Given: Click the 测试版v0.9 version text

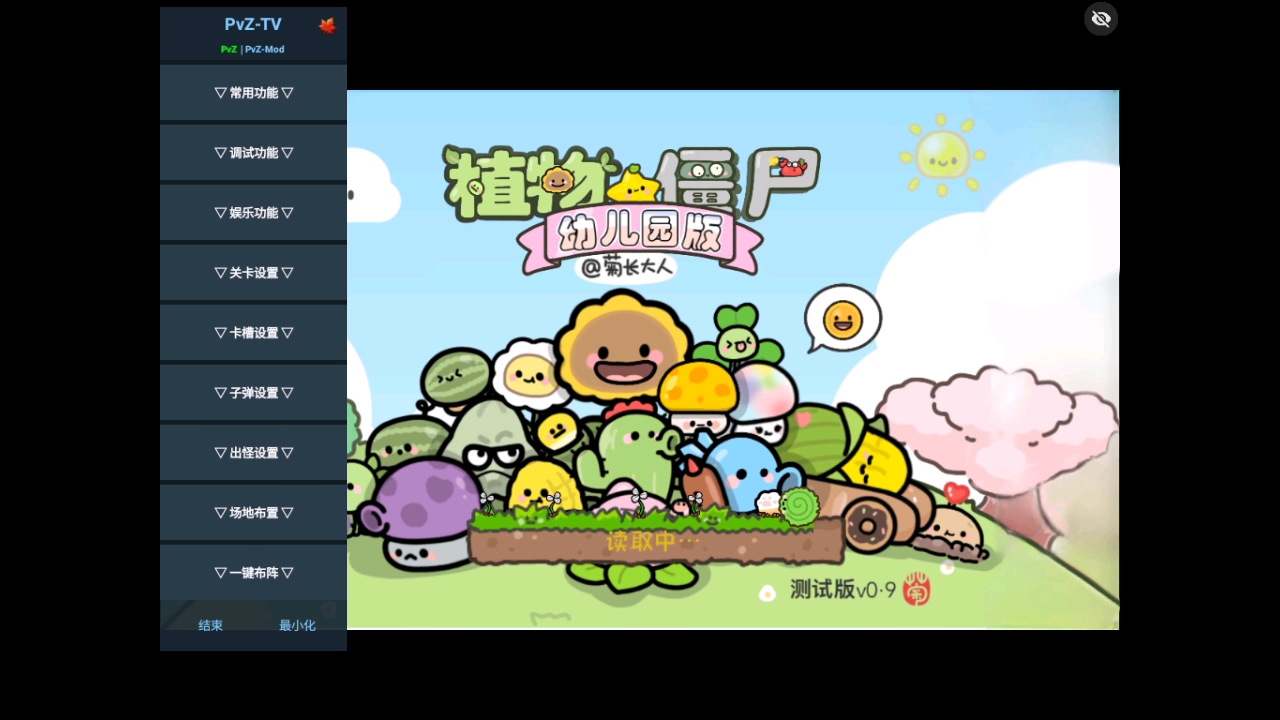Looking at the screenshot, I should [x=843, y=589].
